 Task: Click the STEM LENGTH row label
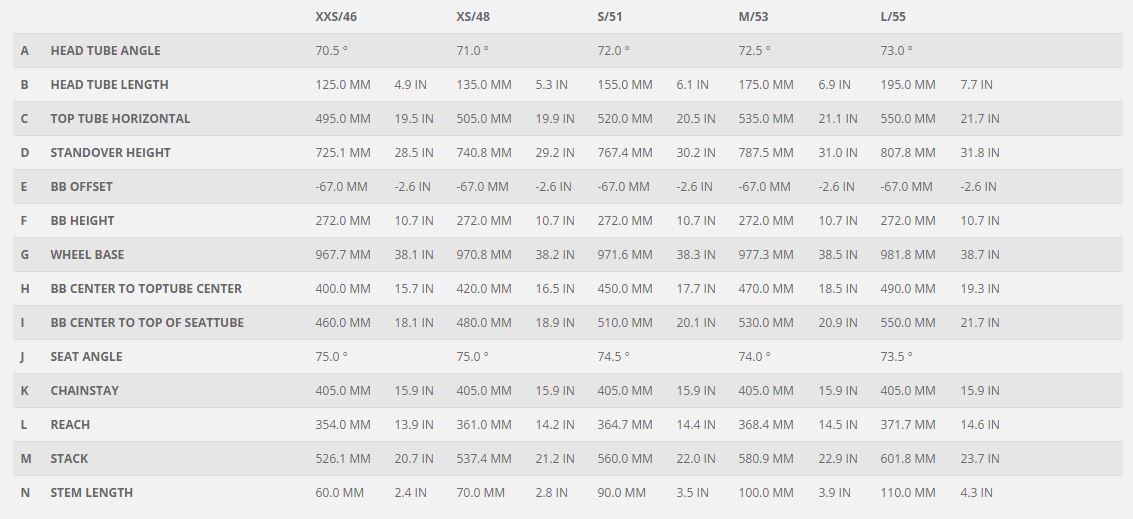[x=91, y=493]
